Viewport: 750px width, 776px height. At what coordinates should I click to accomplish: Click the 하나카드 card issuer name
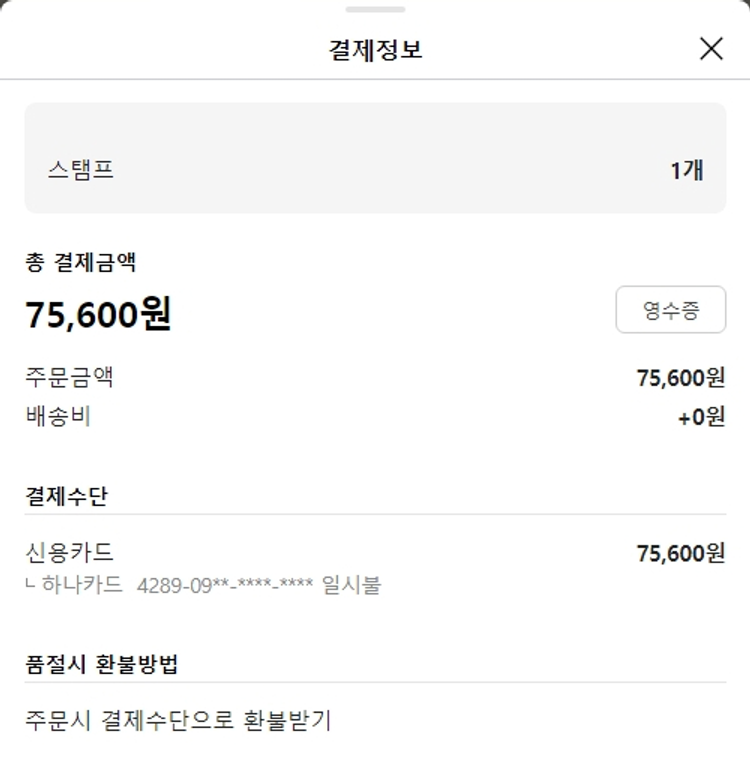(x=83, y=585)
